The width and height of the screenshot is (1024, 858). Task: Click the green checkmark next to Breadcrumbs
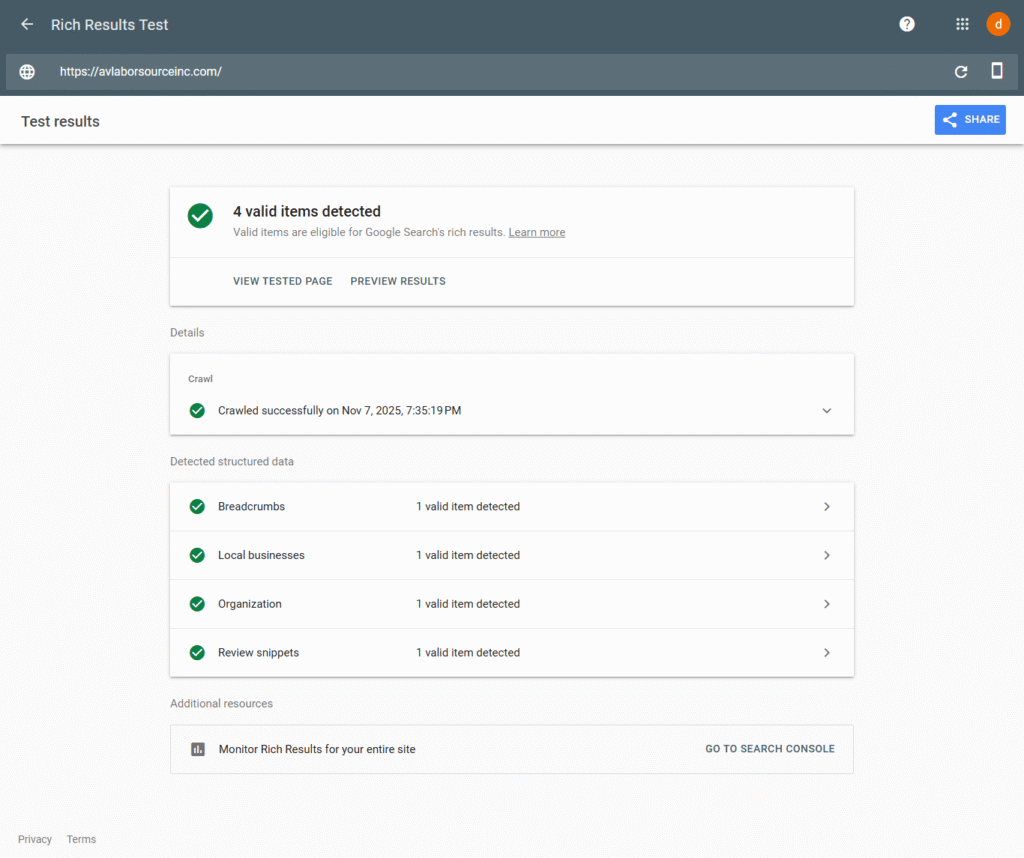tap(197, 507)
